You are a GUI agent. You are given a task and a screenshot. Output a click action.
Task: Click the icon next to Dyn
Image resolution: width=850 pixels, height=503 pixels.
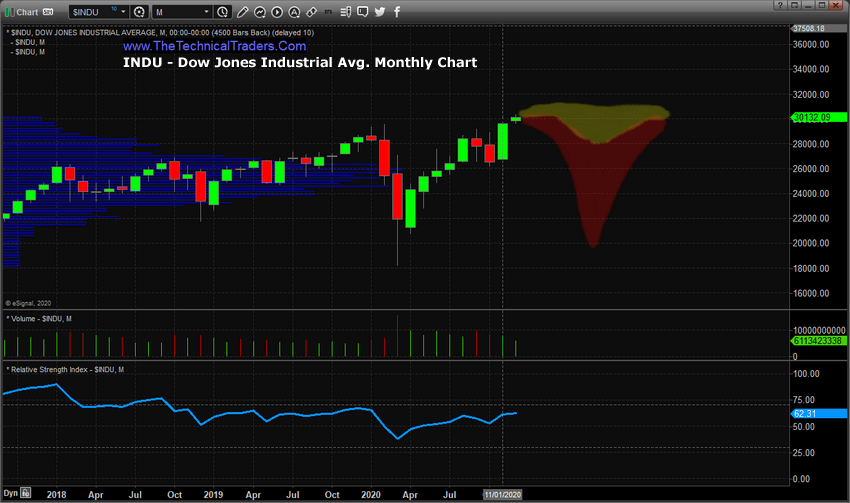pos(25,493)
